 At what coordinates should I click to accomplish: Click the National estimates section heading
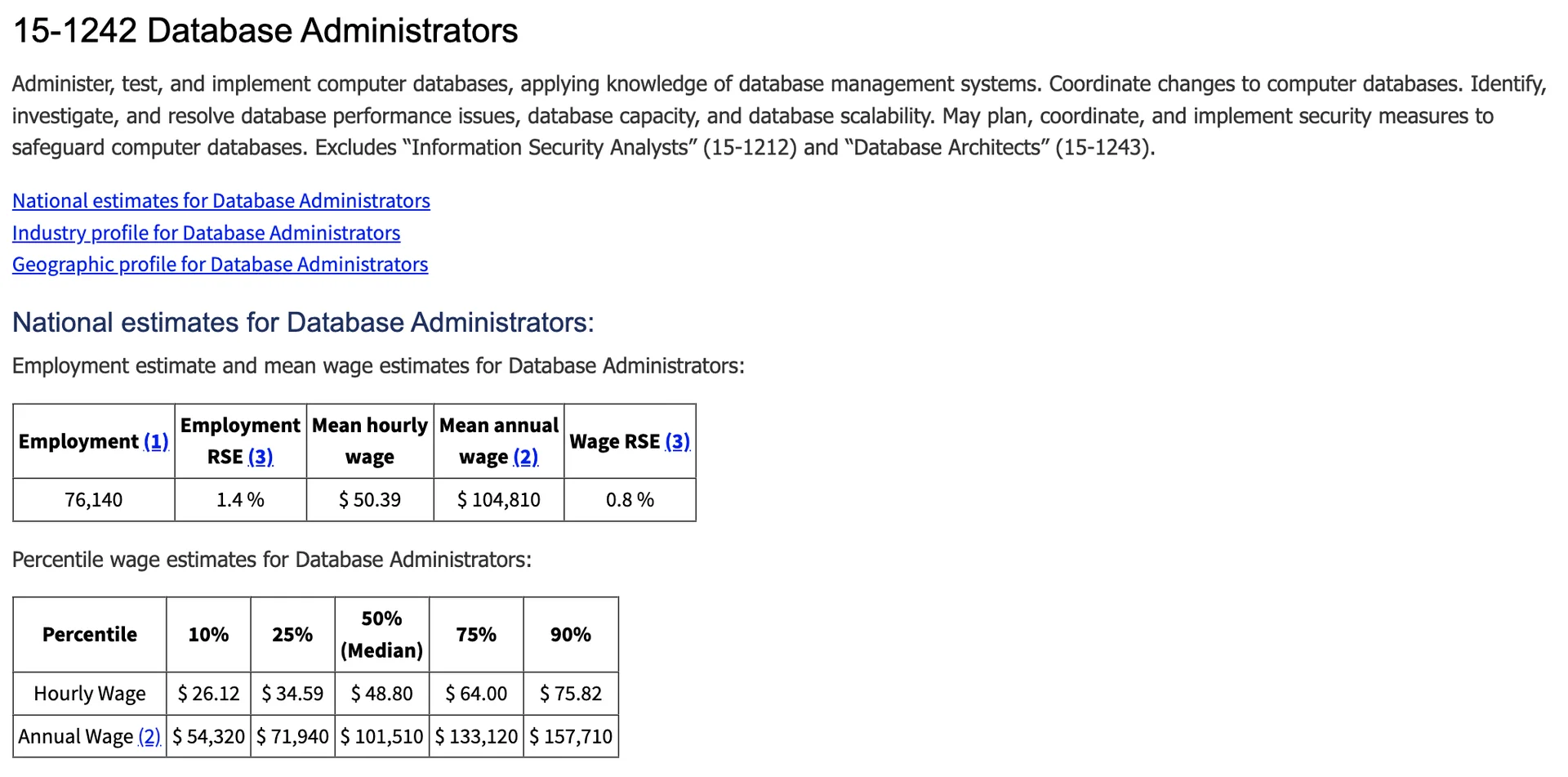pos(303,323)
